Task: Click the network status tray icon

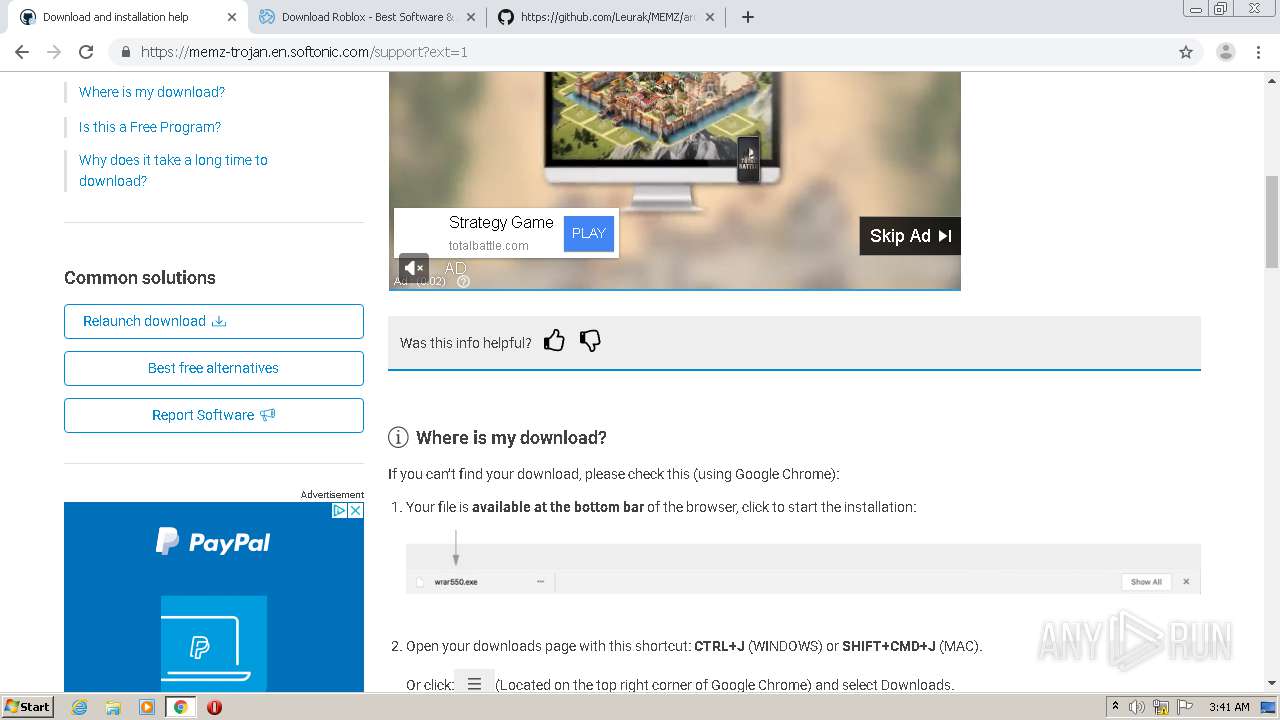Action: (x=1162, y=707)
